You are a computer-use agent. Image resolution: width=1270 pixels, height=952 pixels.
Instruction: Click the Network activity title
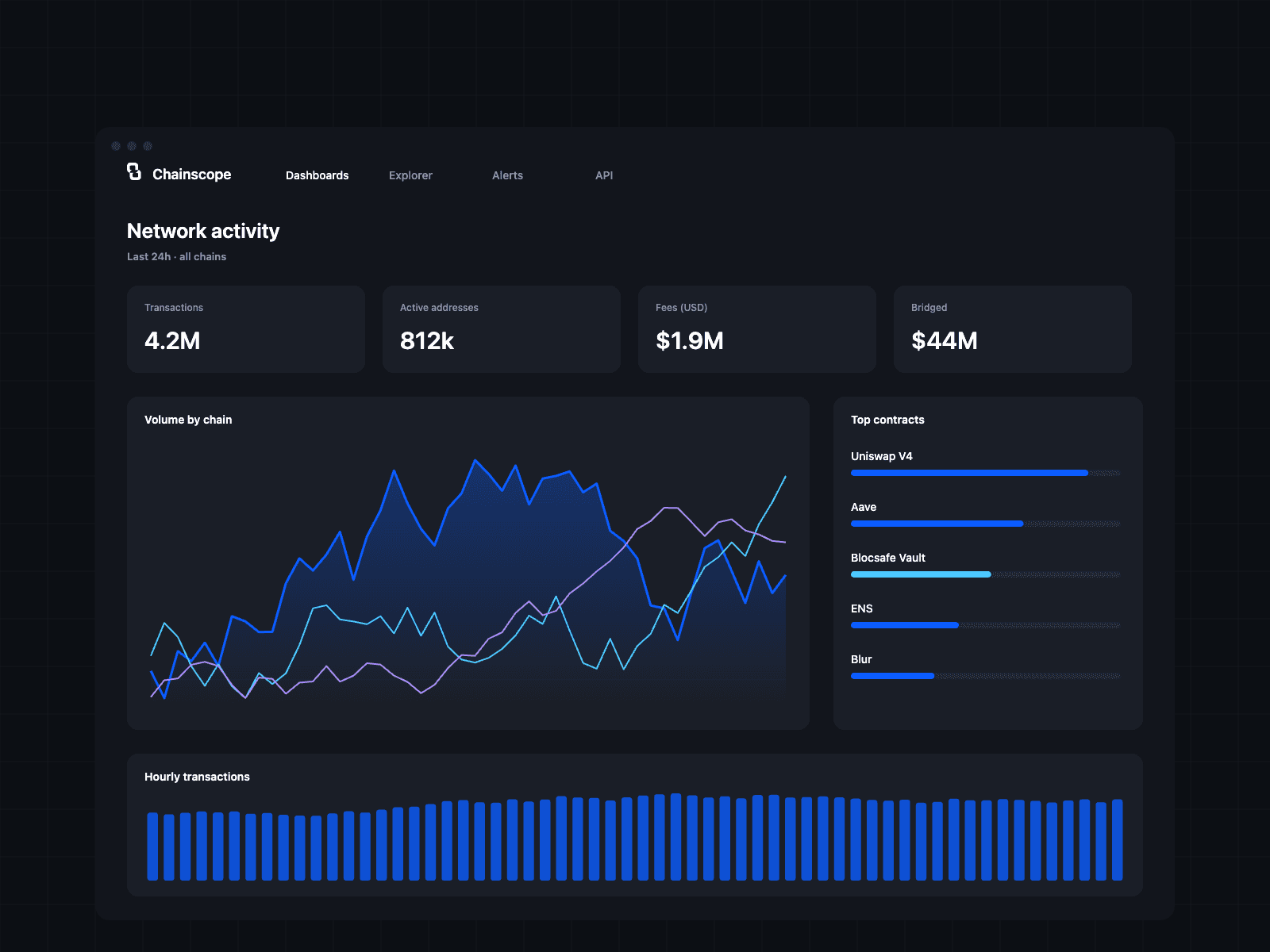click(203, 231)
